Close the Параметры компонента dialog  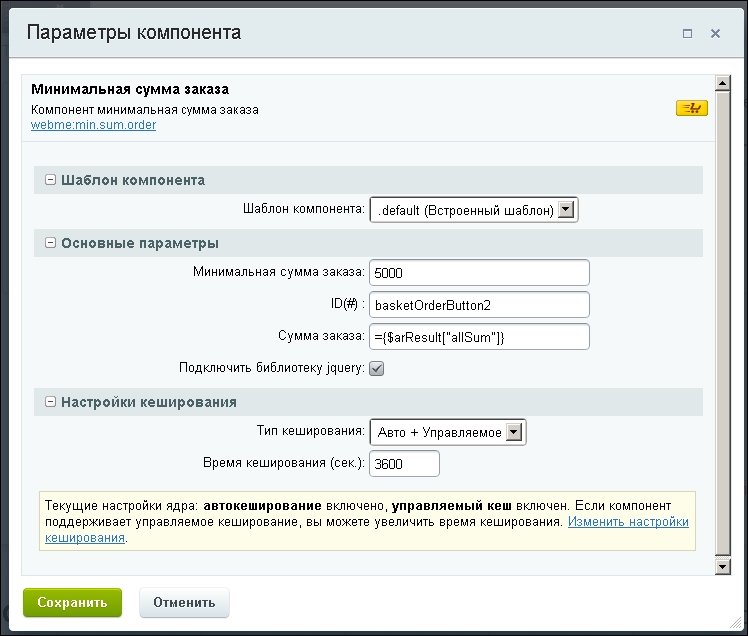pos(715,33)
